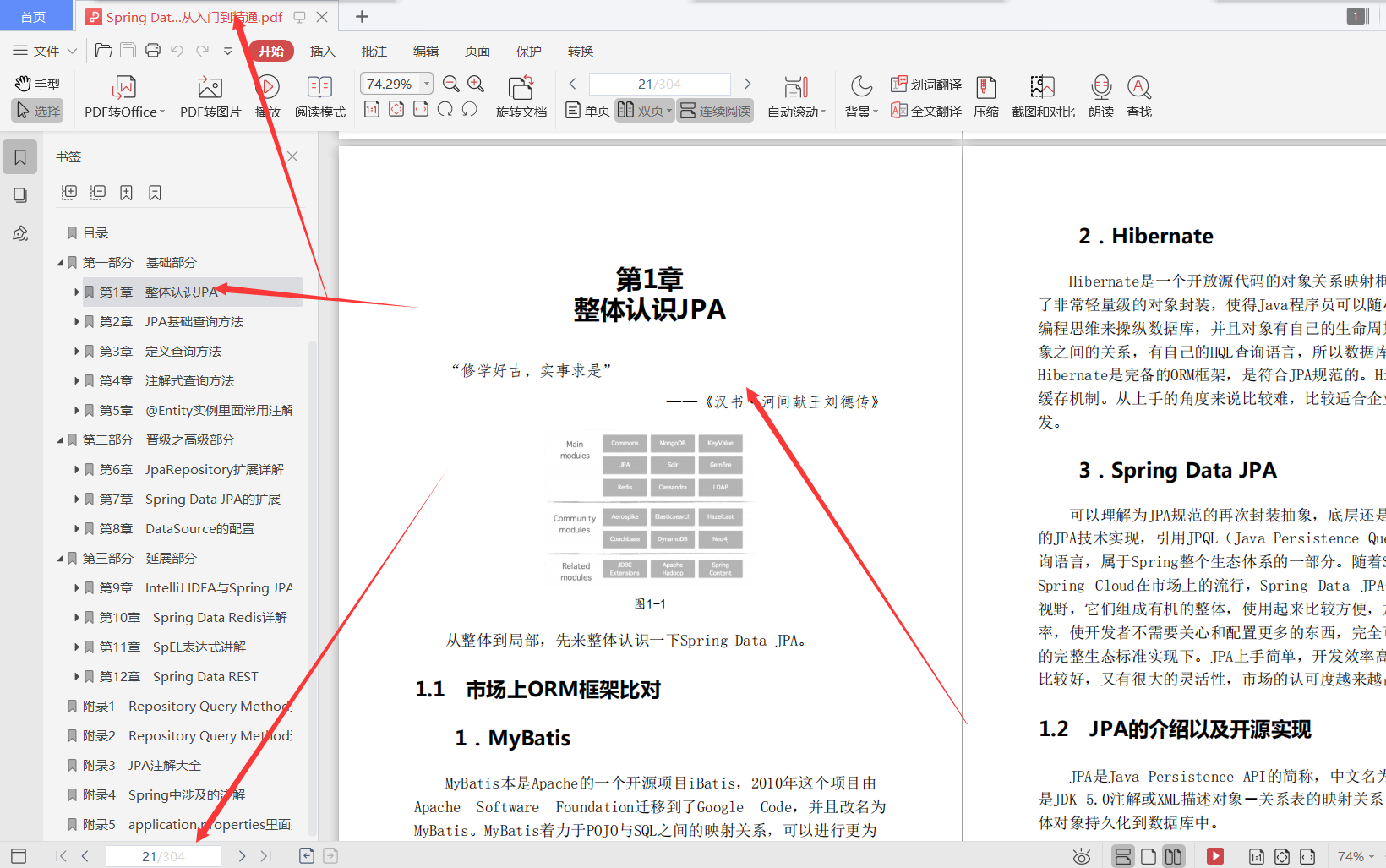This screenshot has height=868, width=1386.
Task: Collapse 第一部分 基础部分 bookmark
Action: pos(60,263)
